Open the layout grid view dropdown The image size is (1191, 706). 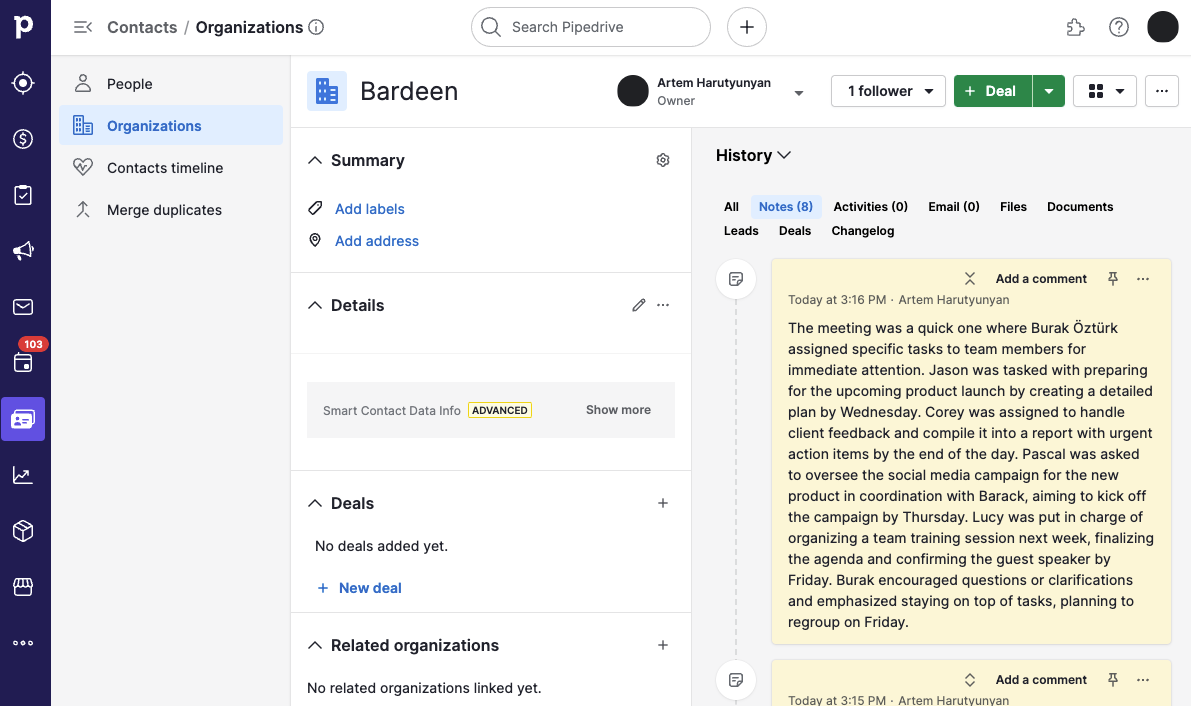[1104, 91]
